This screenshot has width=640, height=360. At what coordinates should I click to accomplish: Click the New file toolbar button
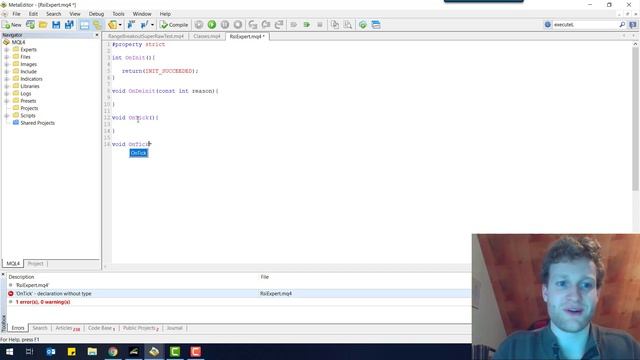12,25
